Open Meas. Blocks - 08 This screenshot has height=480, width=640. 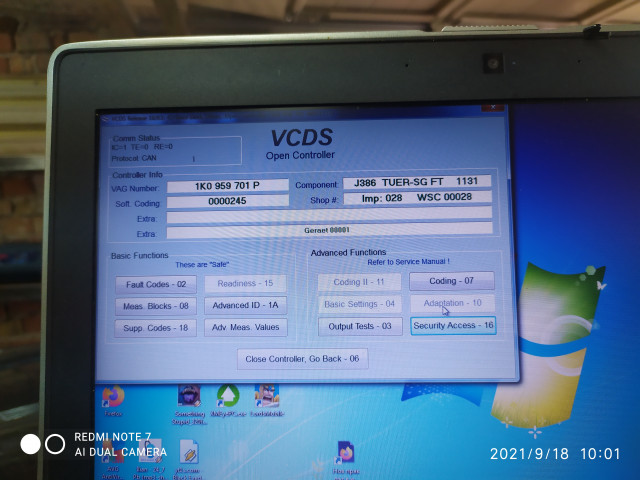pos(156,306)
